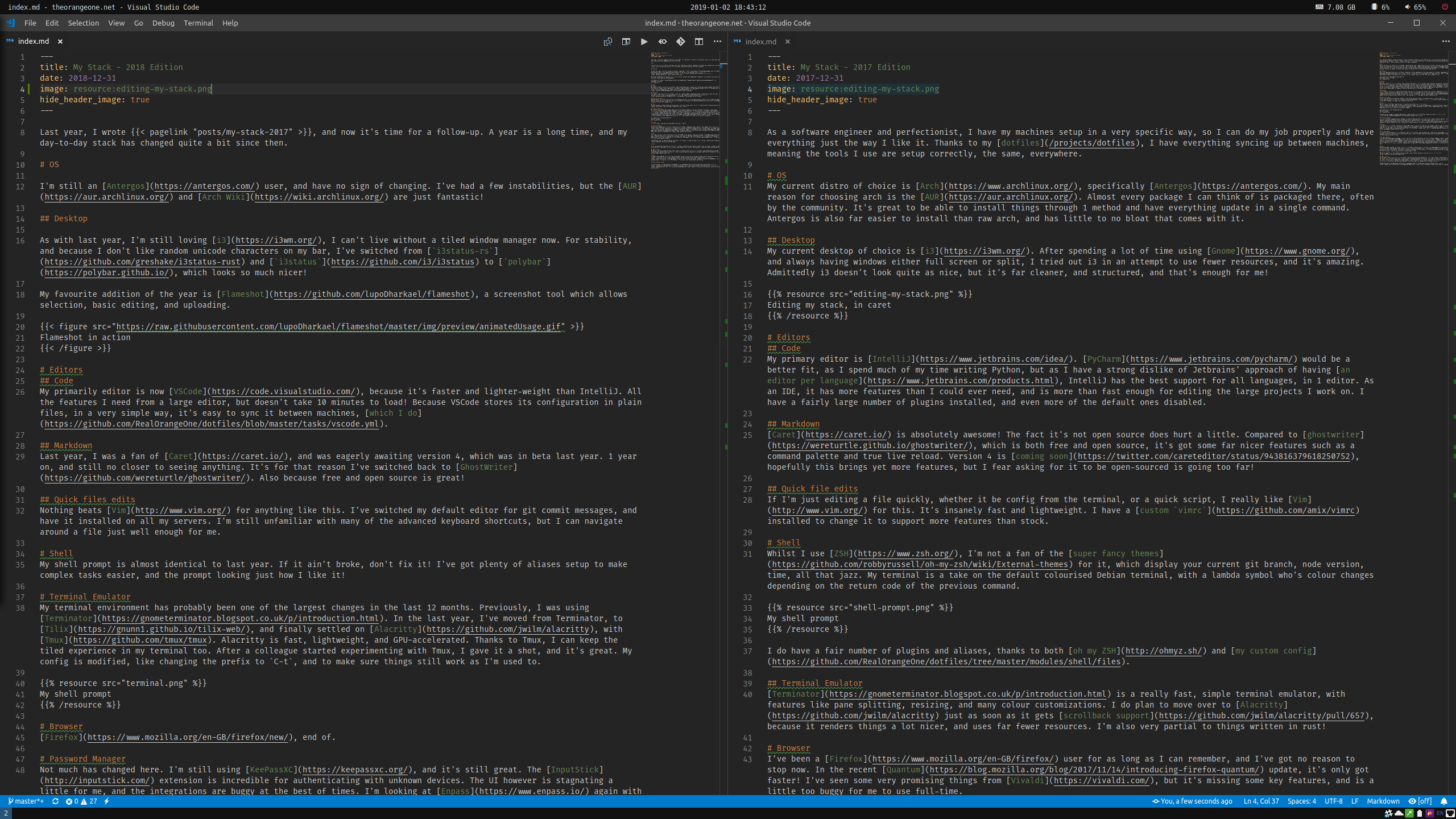Toggle the eye [off] indicator in status bar
This screenshot has width=1456, height=819.
pos(1420,801)
